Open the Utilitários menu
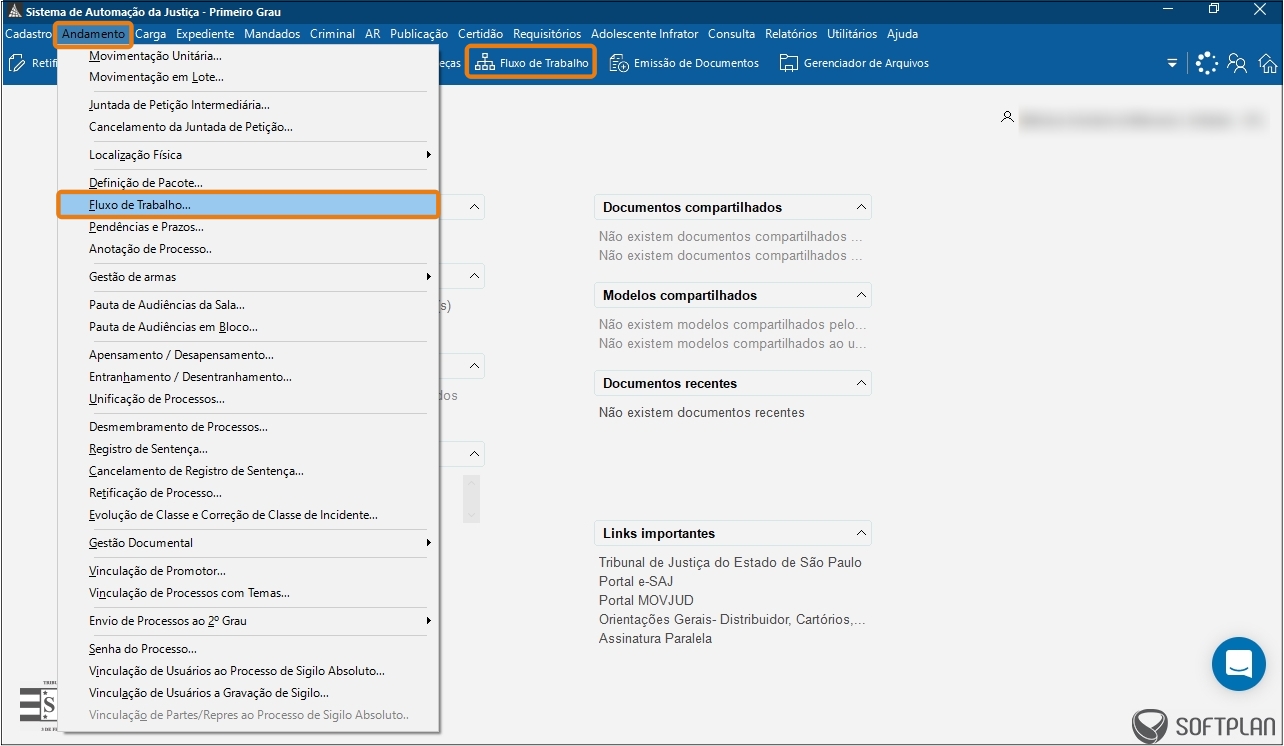Image resolution: width=1284 pixels, height=746 pixels. (x=852, y=34)
